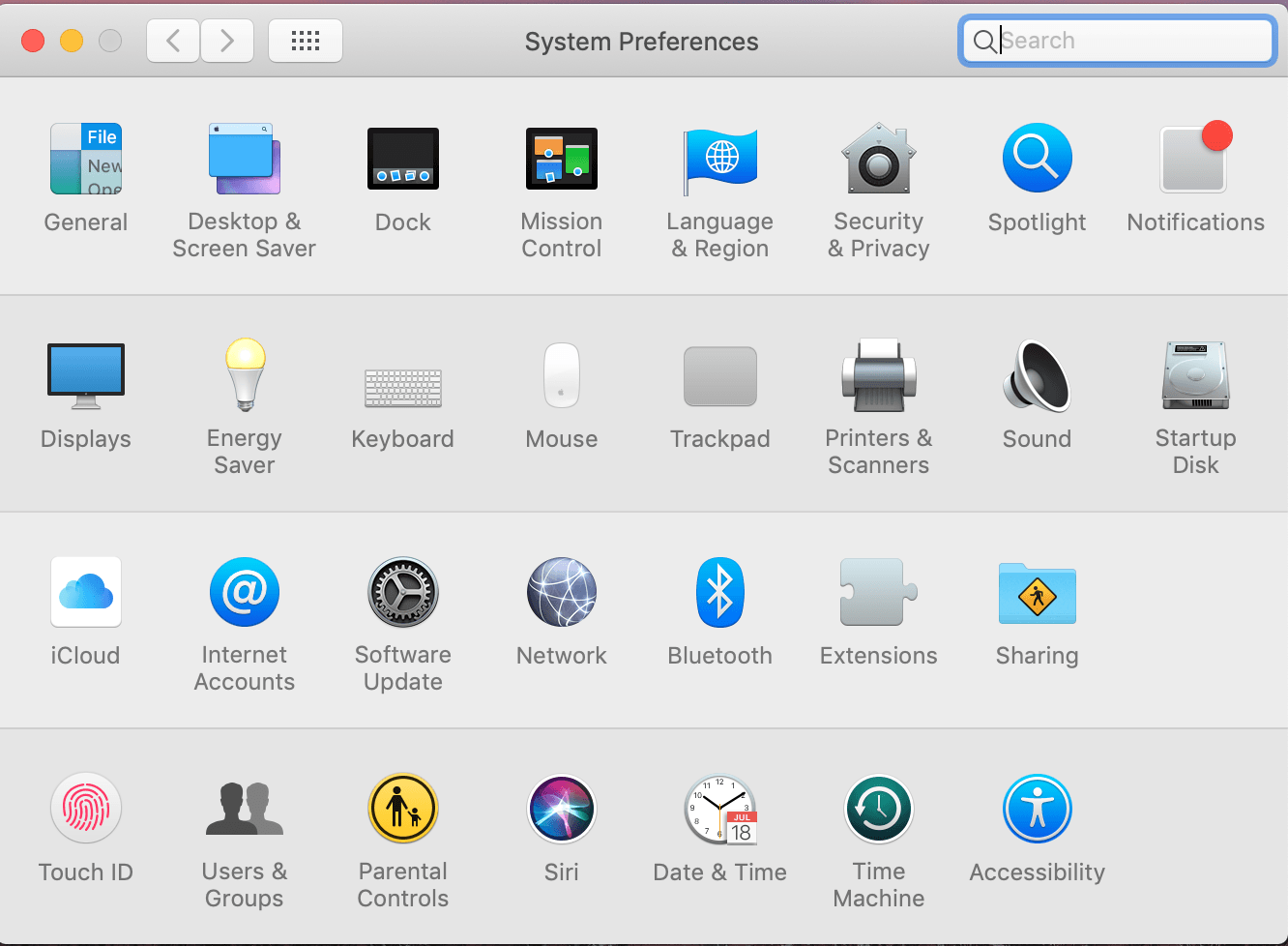
Task: Open Displays settings
Action: [x=86, y=376]
